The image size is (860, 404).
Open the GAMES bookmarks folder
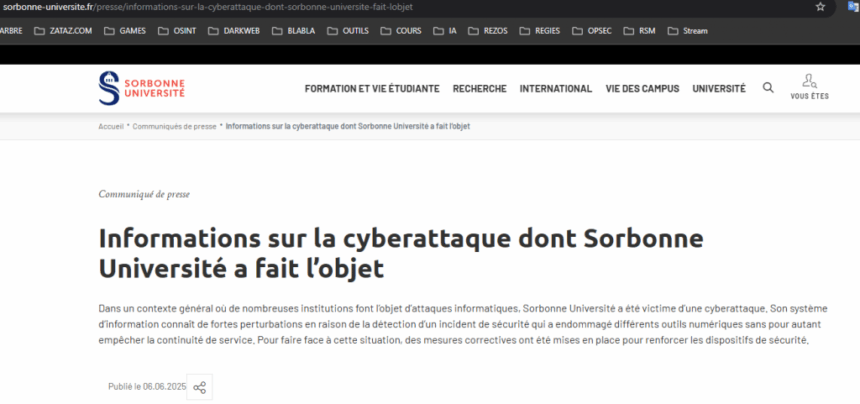click(125, 31)
